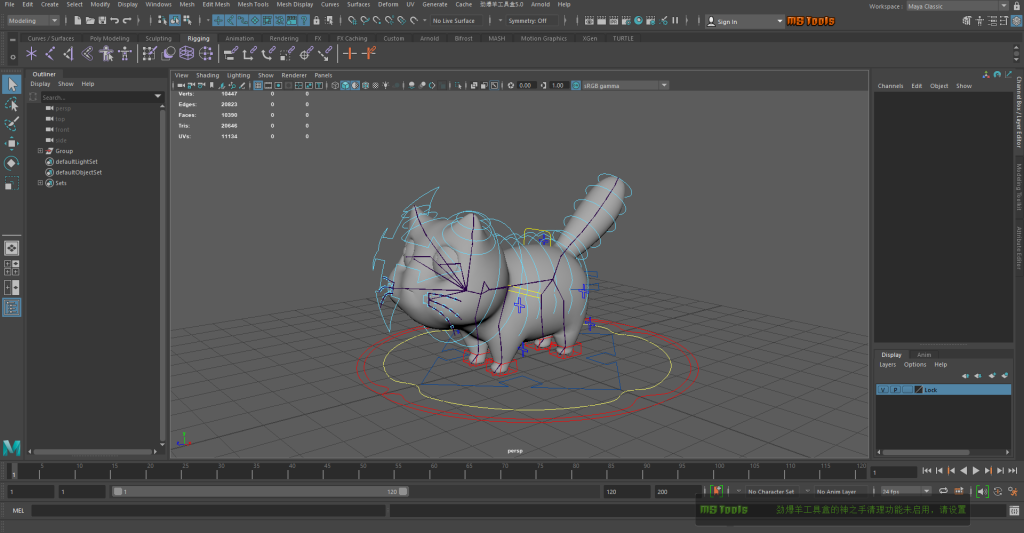The image size is (1024, 533).
Task: Toggle Auto Keyframe button
Action: tap(717, 491)
